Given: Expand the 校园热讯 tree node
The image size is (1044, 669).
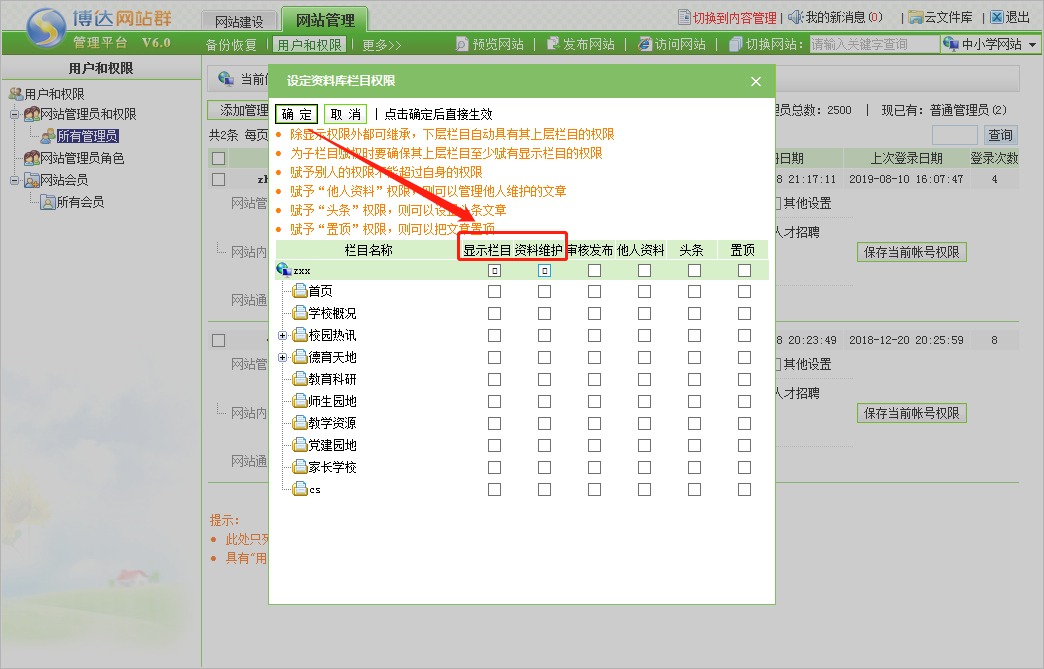Looking at the screenshot, I should (282, 335).
